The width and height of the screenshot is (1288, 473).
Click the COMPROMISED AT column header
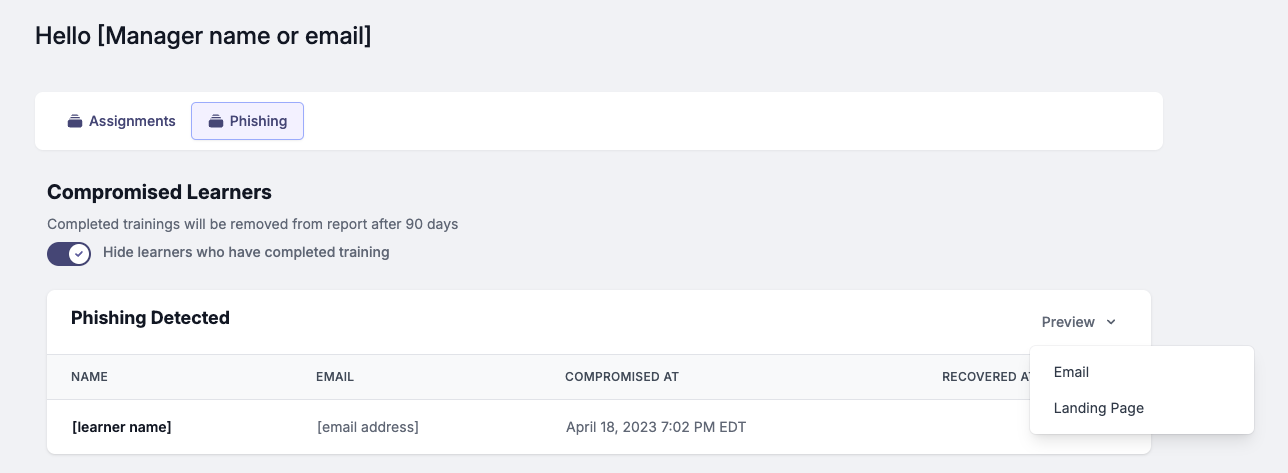(622, 377)
